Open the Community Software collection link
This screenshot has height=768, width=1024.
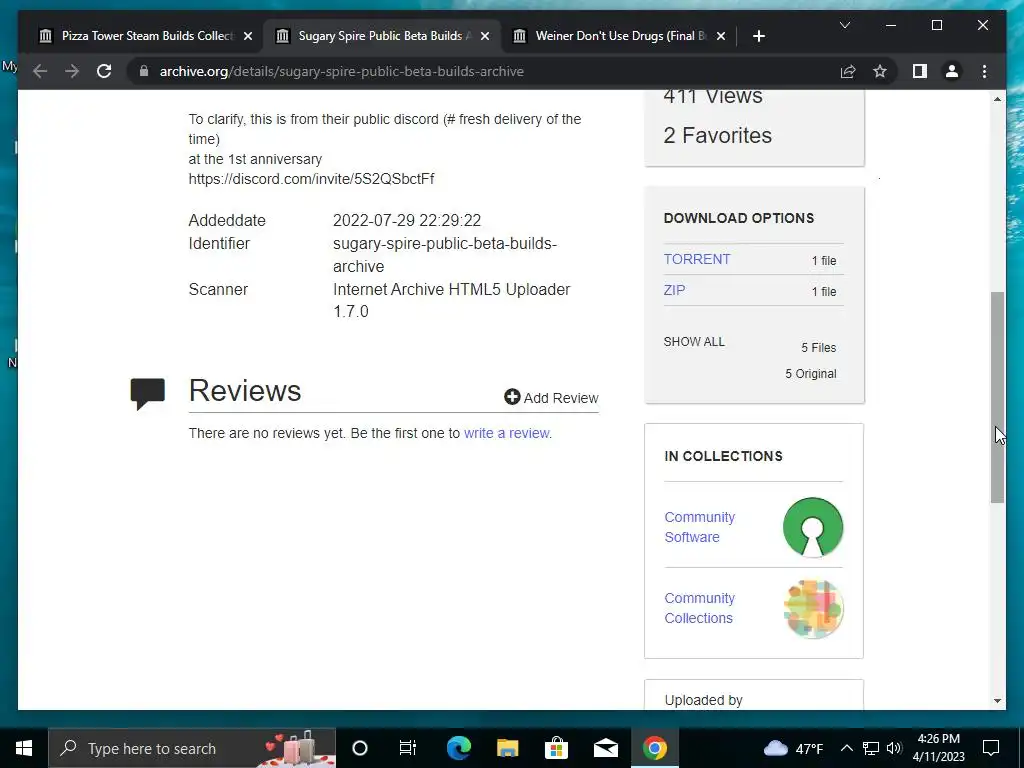tap(699, 527)
